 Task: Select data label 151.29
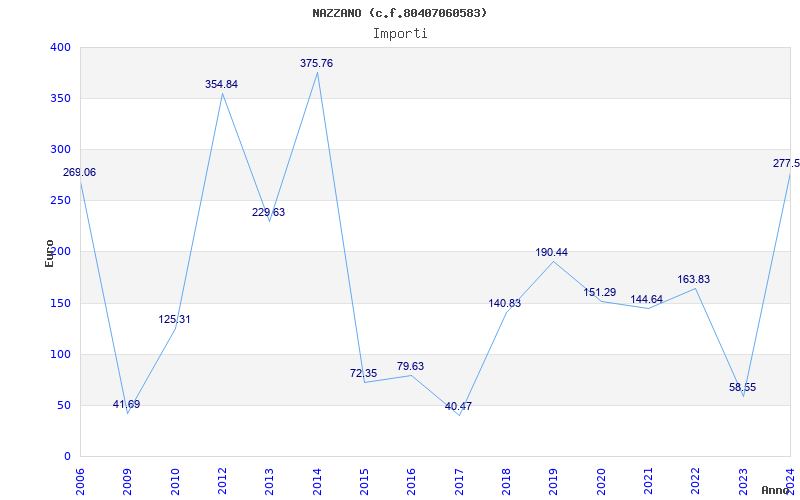click(x=599, y=292)
